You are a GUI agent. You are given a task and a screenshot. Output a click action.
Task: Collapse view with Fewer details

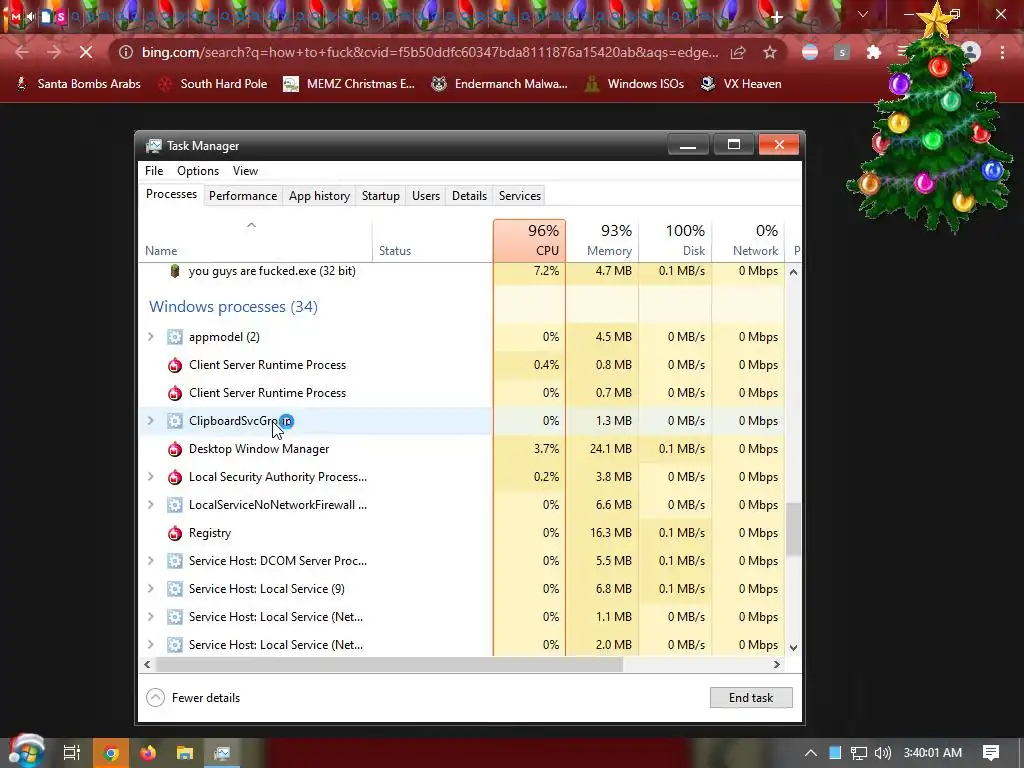pos(193,698)
